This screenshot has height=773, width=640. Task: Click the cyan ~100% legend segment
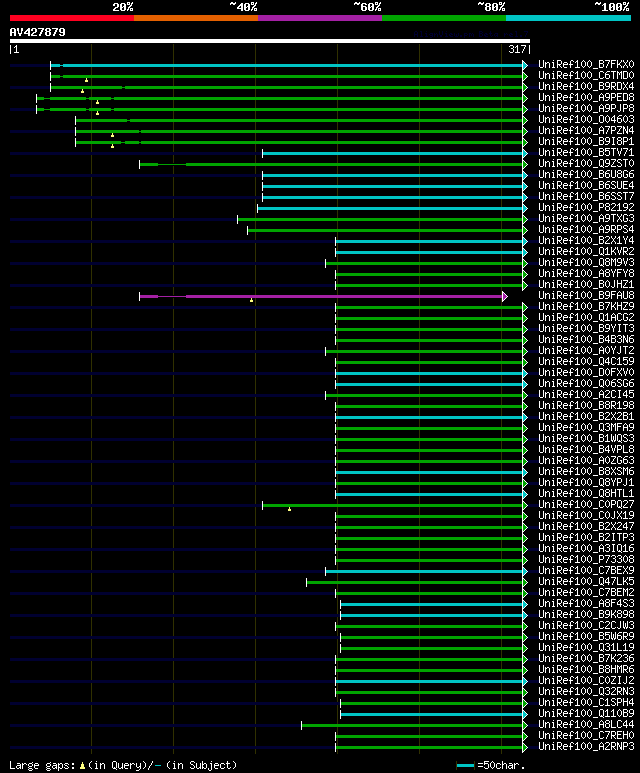tap(569, 18)
